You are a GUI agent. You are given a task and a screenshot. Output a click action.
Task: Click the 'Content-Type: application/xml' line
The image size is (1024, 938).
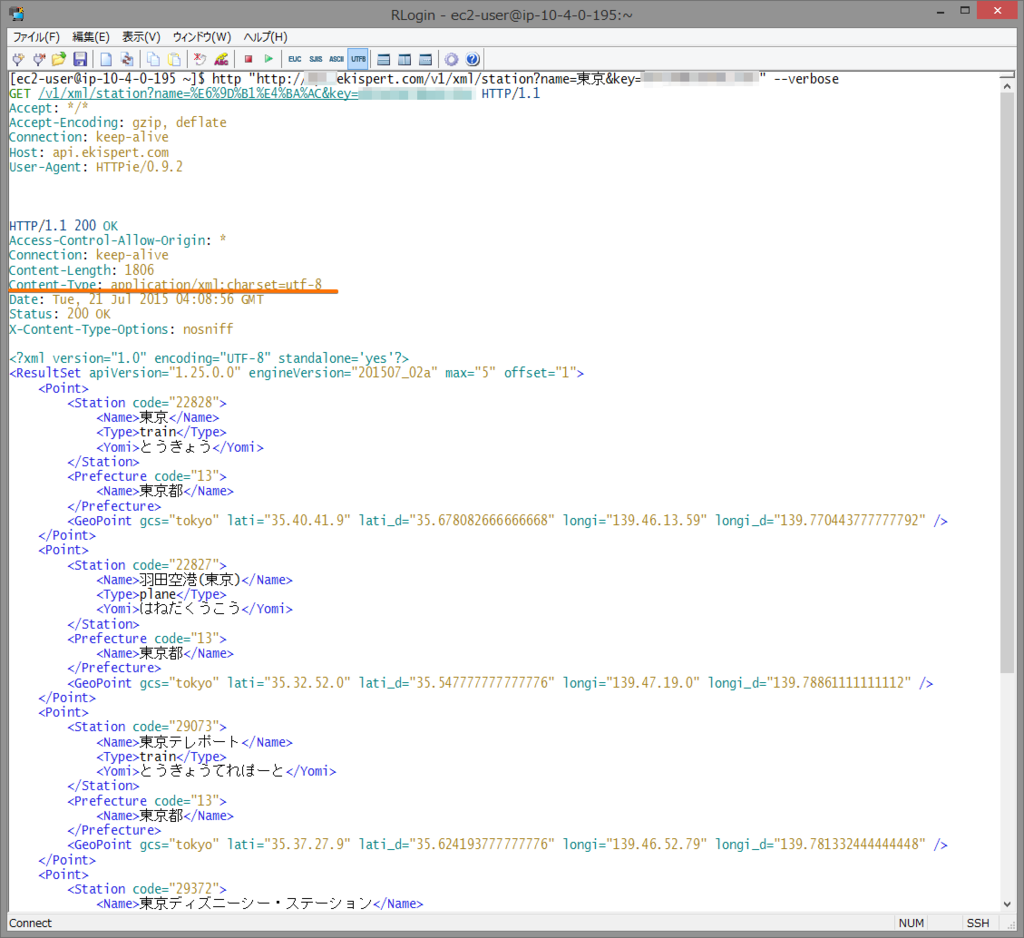(x=165, y=285)
